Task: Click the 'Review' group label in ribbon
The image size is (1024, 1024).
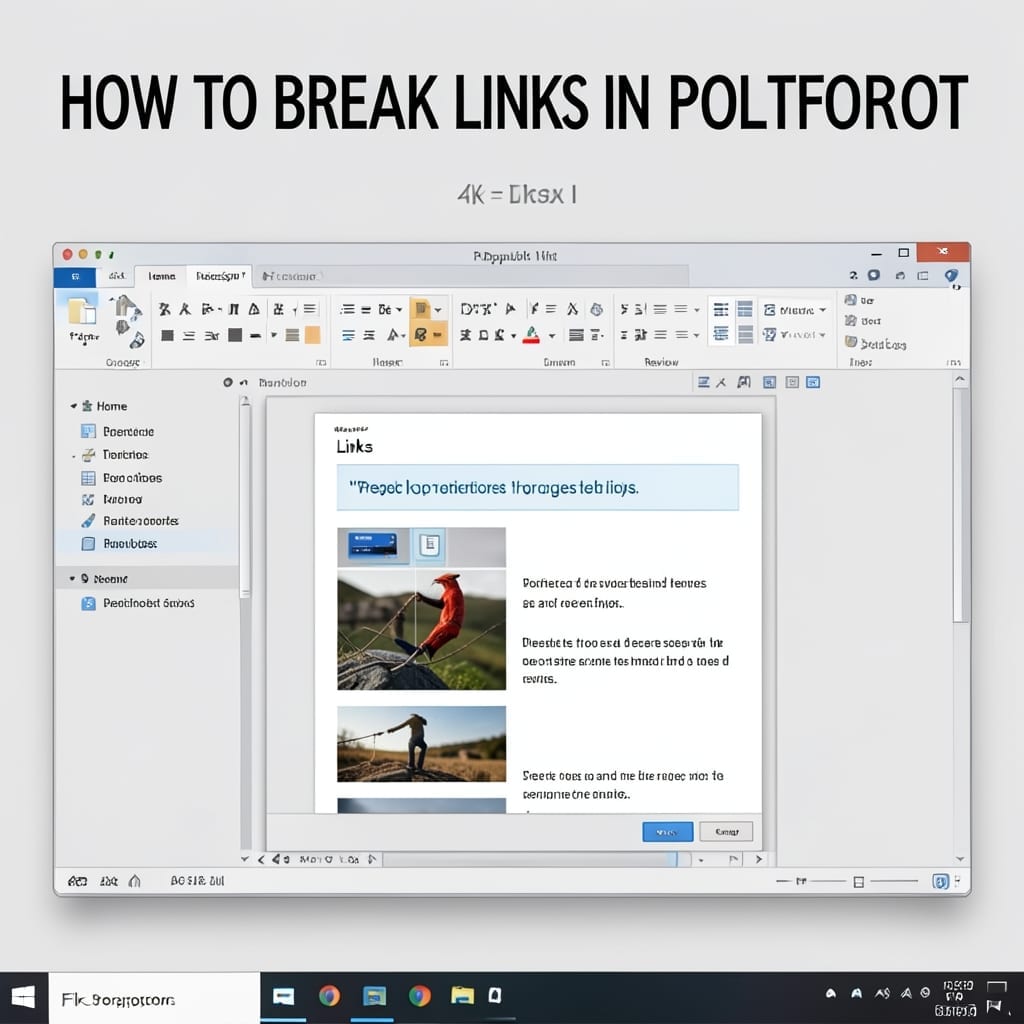Action: [x=661, y=362]
